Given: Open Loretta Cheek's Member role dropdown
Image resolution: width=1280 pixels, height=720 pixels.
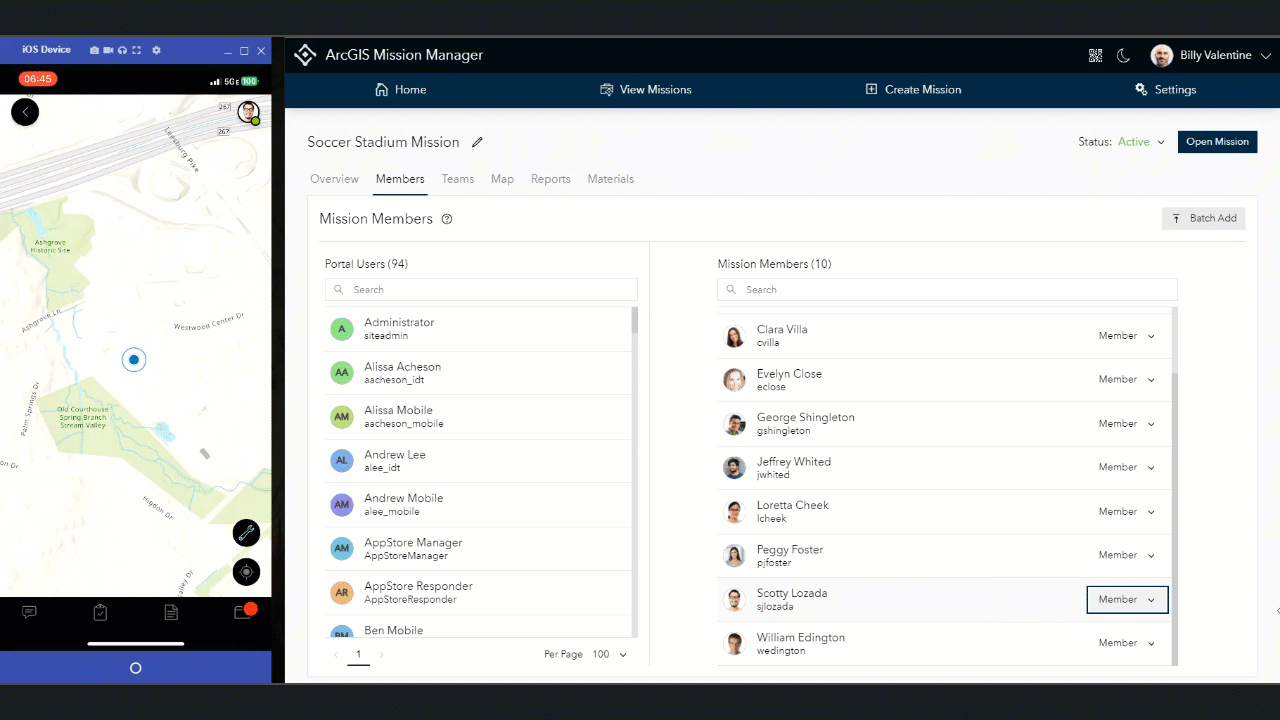Looking at the screenshot, I should (x=1127, y=512).
